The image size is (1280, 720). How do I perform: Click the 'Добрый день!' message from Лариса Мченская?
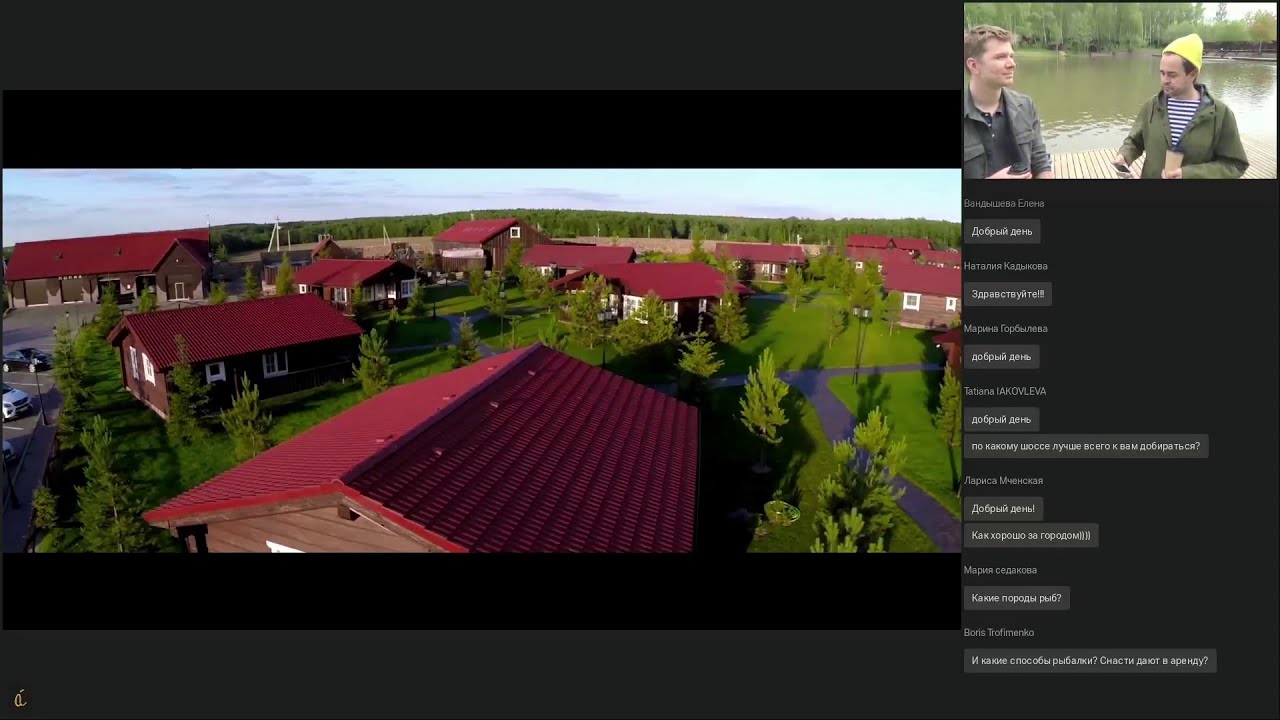1003,508
